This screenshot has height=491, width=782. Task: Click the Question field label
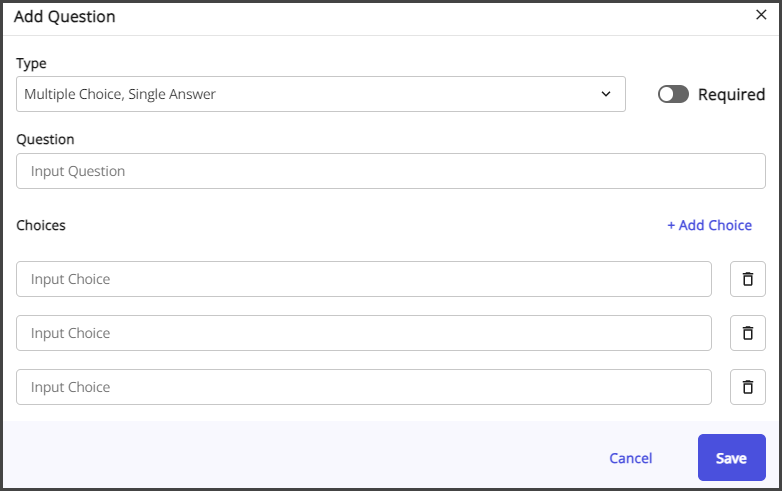click(45, 140)
